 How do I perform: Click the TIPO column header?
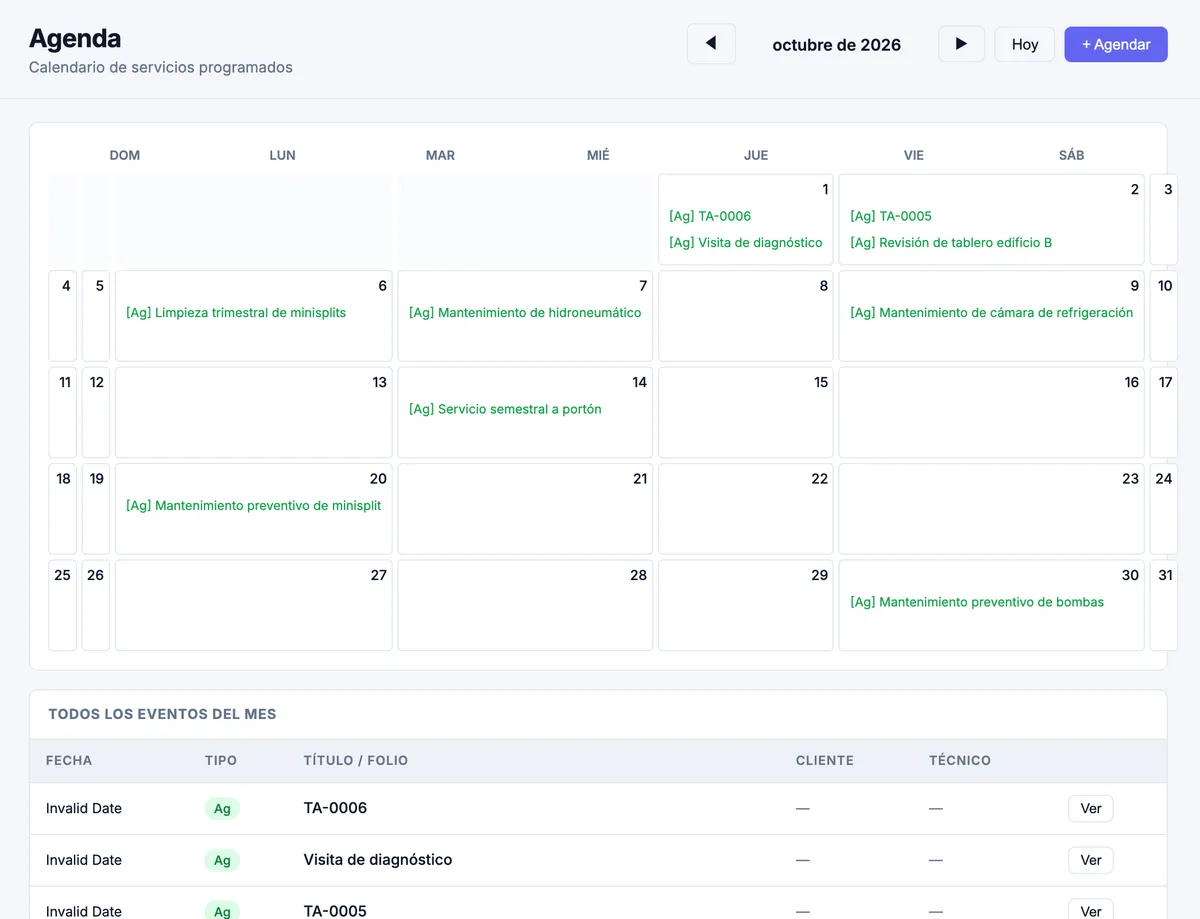[x=221, y=760]
